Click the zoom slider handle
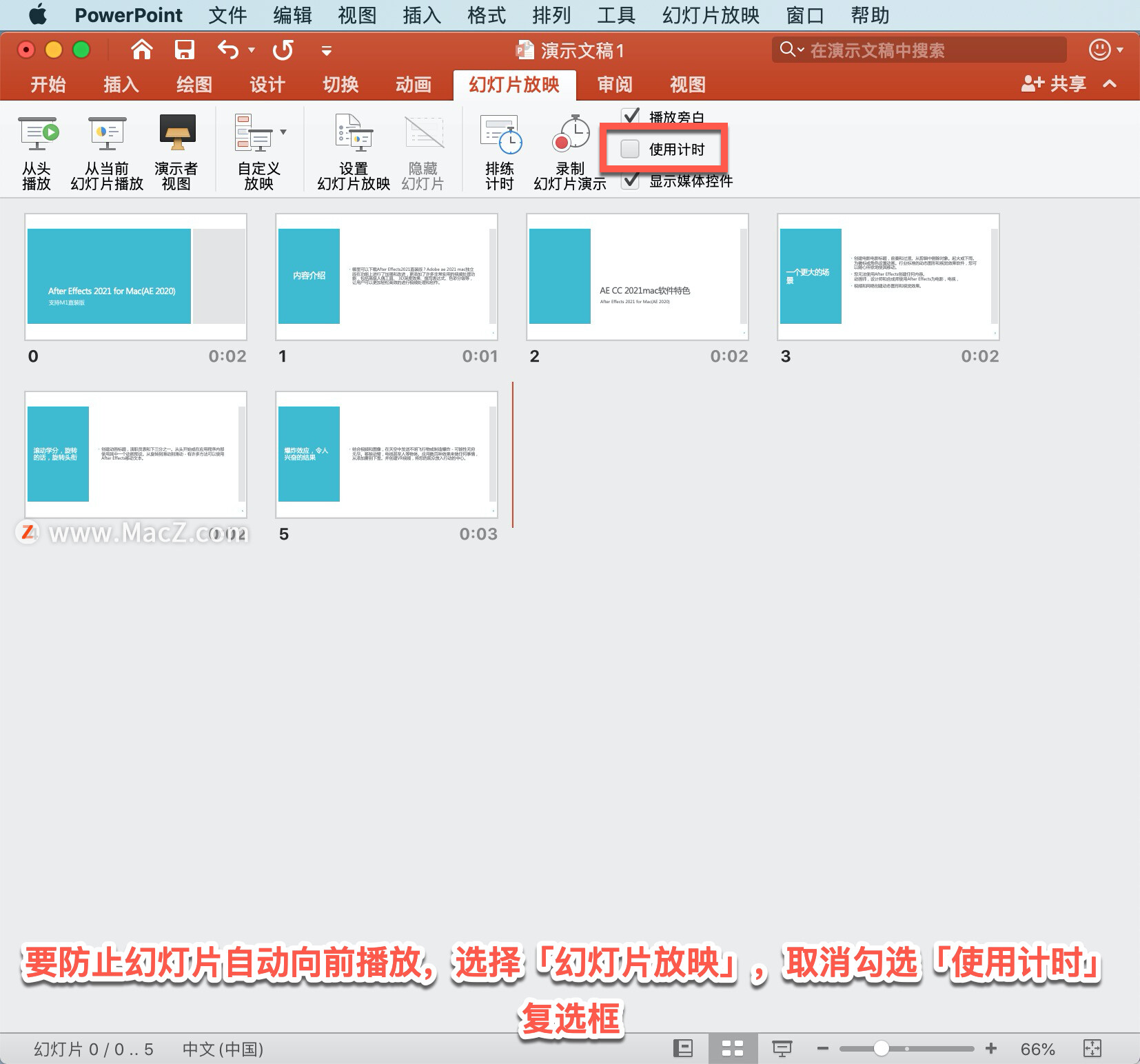 (x=881, y=1049)
